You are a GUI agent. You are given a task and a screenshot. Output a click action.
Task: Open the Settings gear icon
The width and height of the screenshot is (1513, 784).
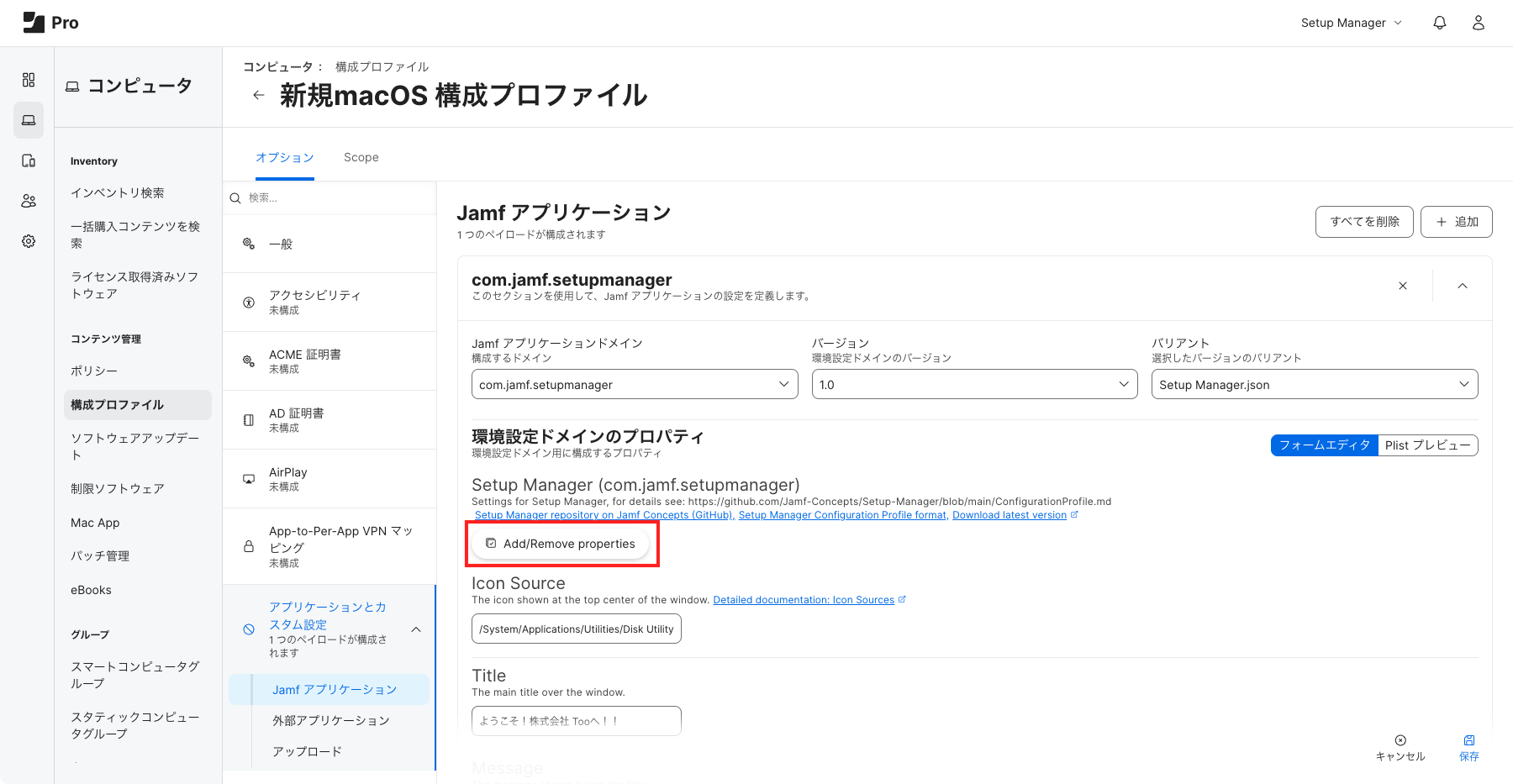pyautogui.click(x=29, y=241)
